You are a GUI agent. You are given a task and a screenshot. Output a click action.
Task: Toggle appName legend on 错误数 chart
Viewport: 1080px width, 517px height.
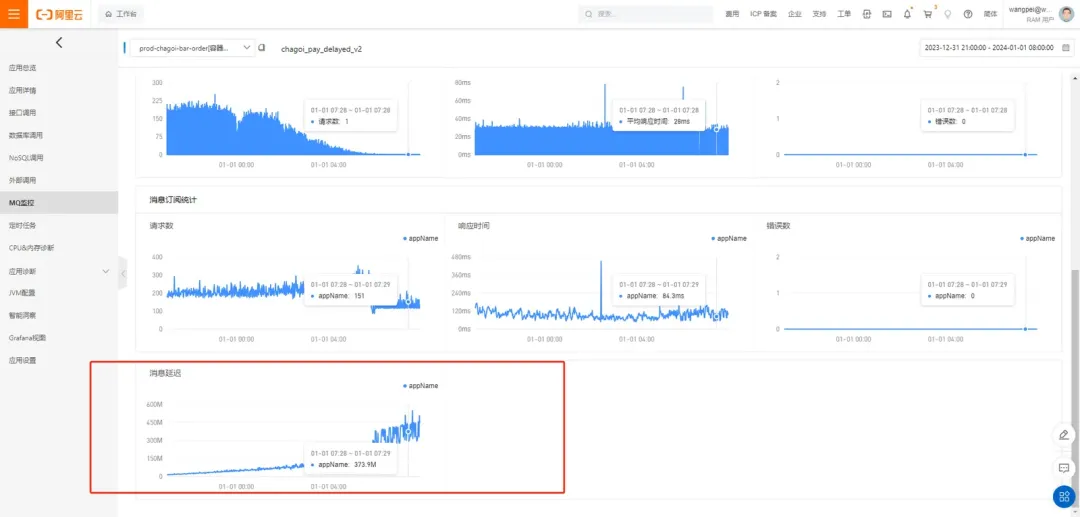click(1037, 238)
